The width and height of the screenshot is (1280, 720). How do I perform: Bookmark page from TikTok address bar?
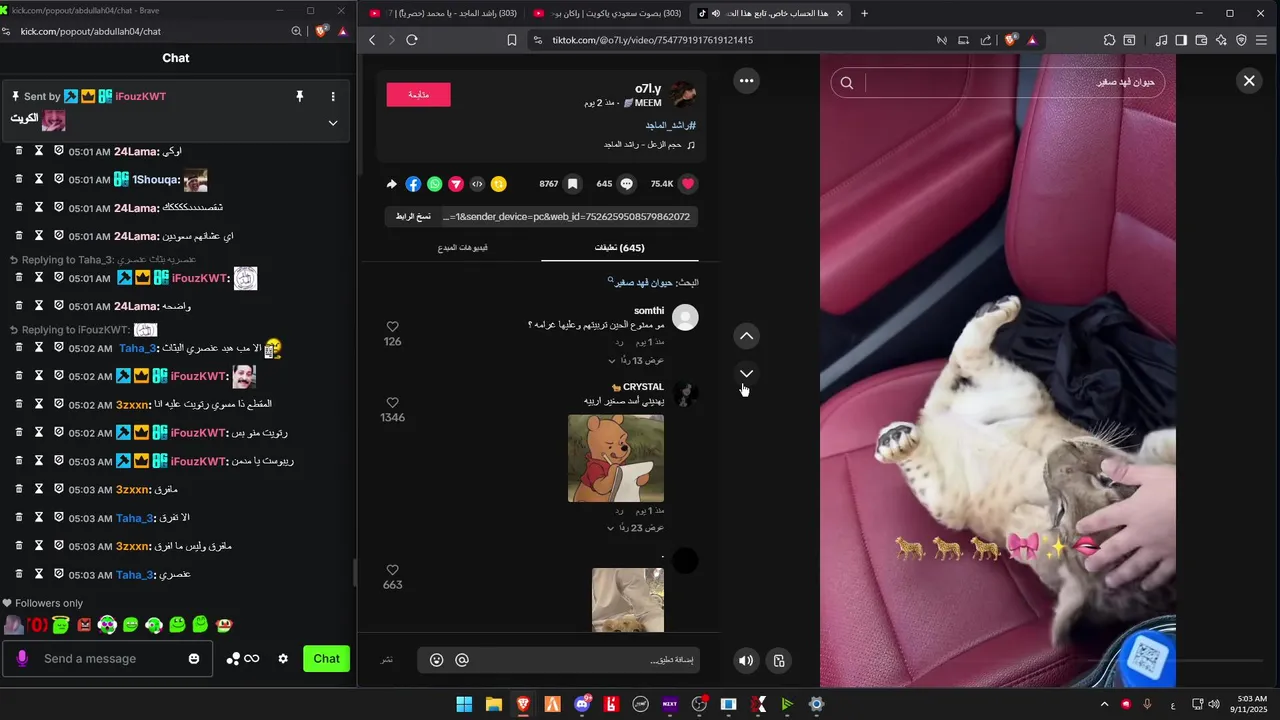512,40
